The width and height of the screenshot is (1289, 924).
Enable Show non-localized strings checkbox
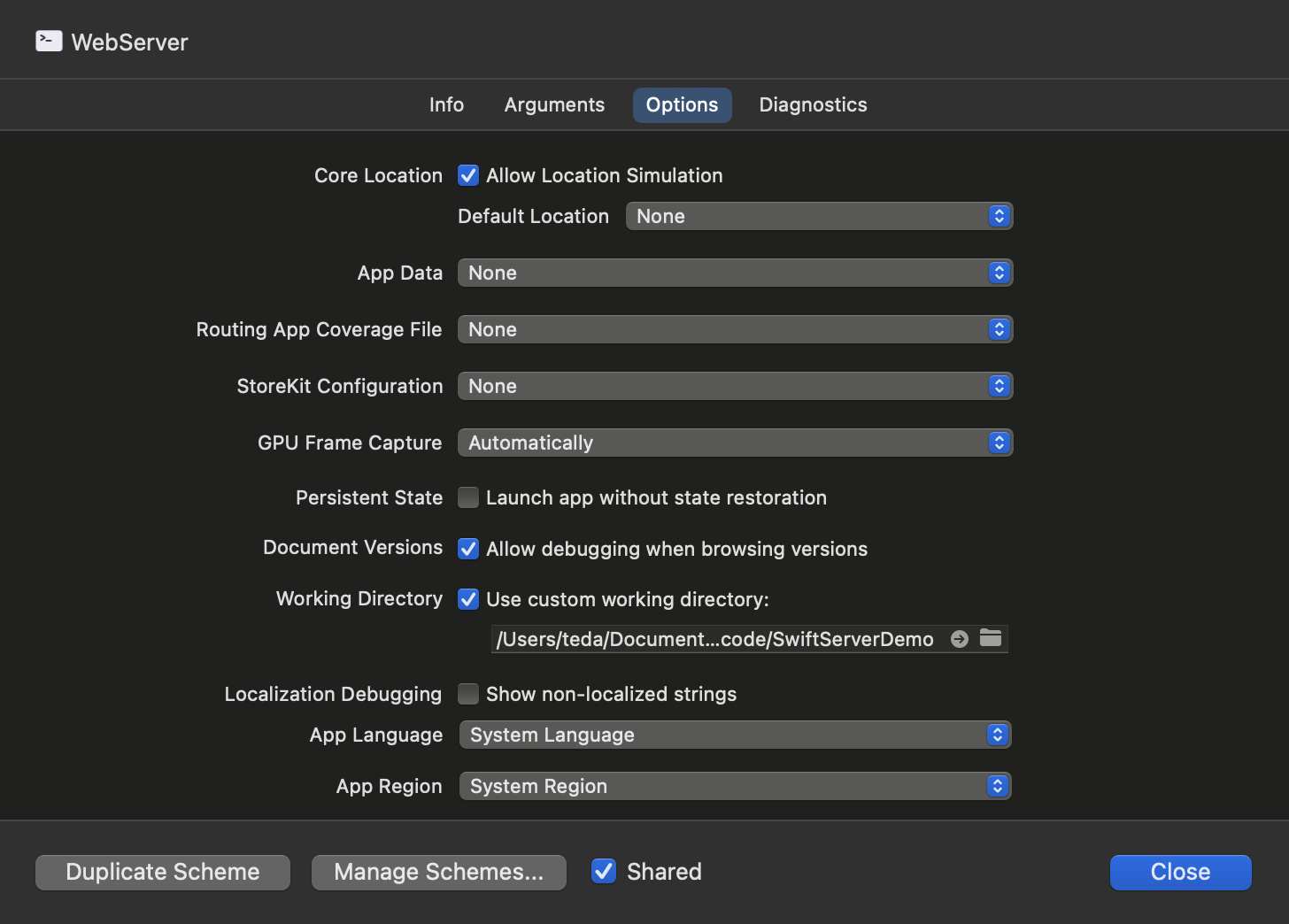click(468, 694)
